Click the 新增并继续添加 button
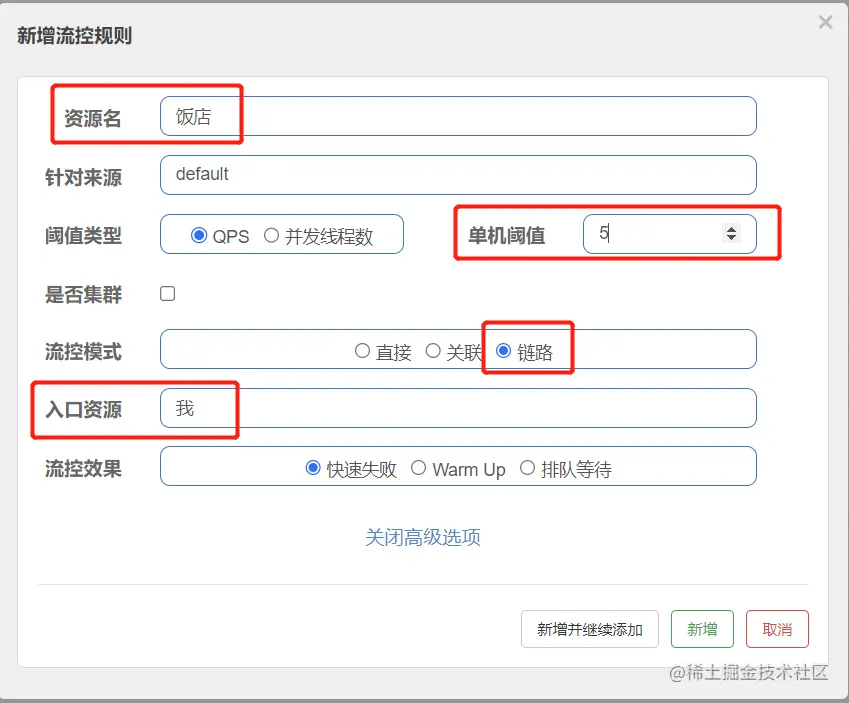The width and height of the screenshot is (849, 703). [590, 629]
